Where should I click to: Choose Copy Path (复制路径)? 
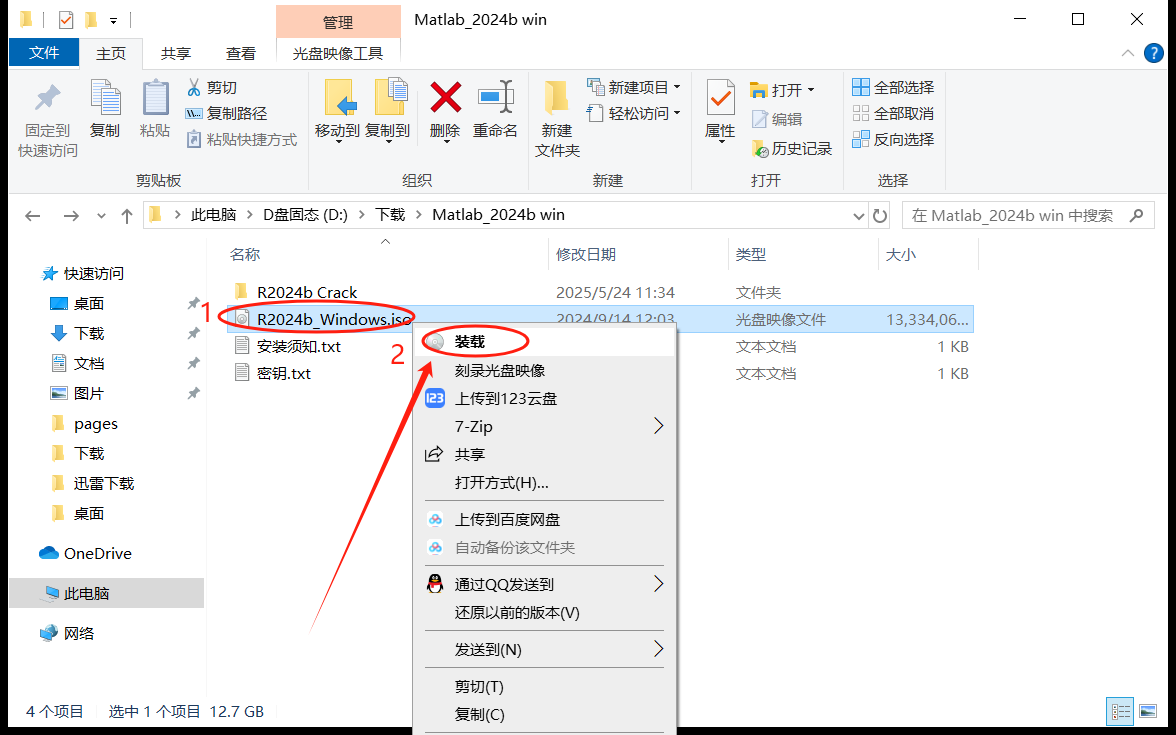[226, 114]
